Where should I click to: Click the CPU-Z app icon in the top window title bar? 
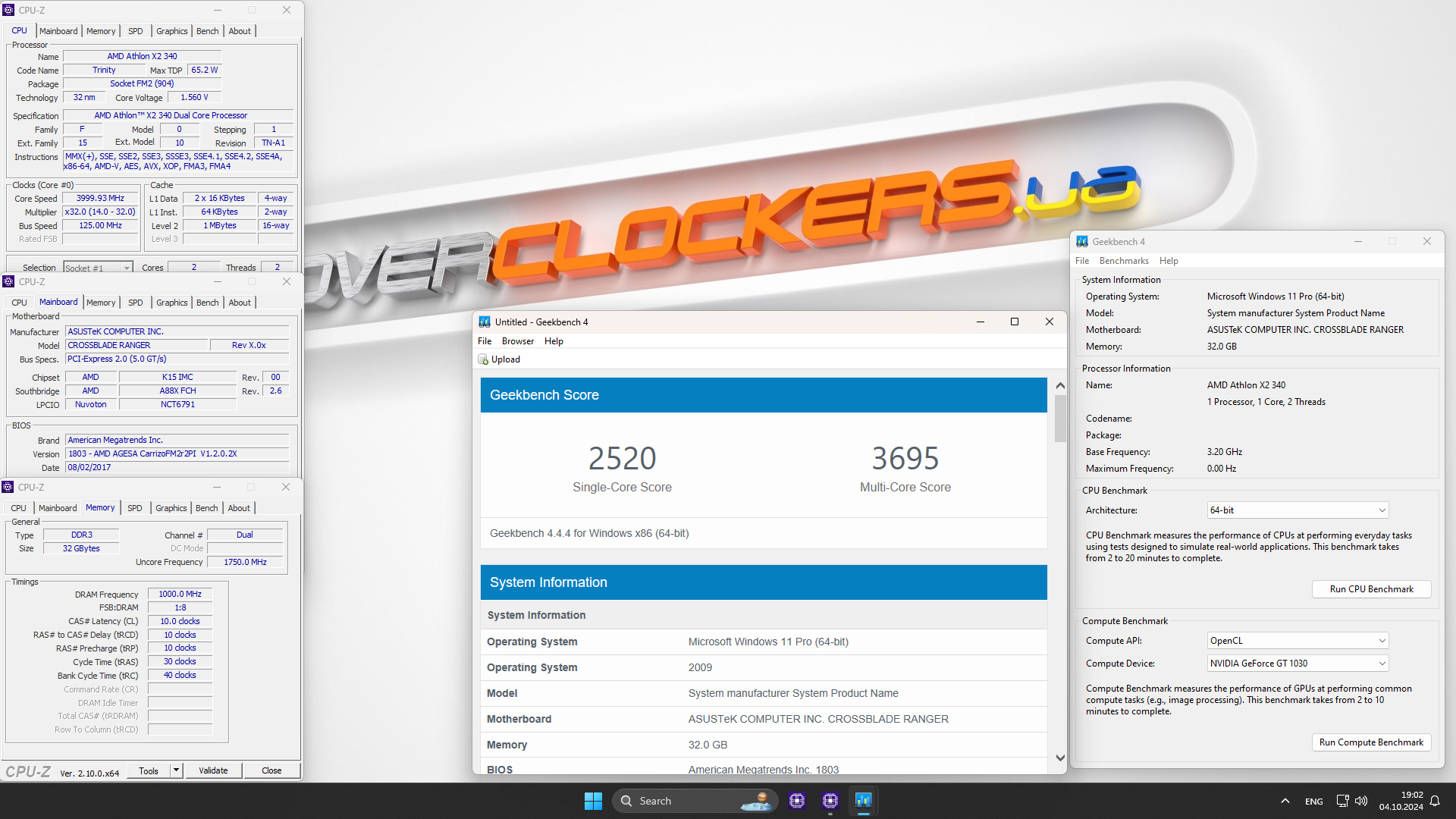[x=8, y=10]
